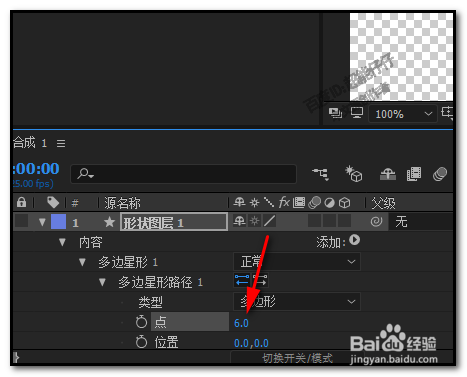Open the 正常 blend mode dropdown
The height and width of the screenshot is (377, 467).
[x=297, y=262]
